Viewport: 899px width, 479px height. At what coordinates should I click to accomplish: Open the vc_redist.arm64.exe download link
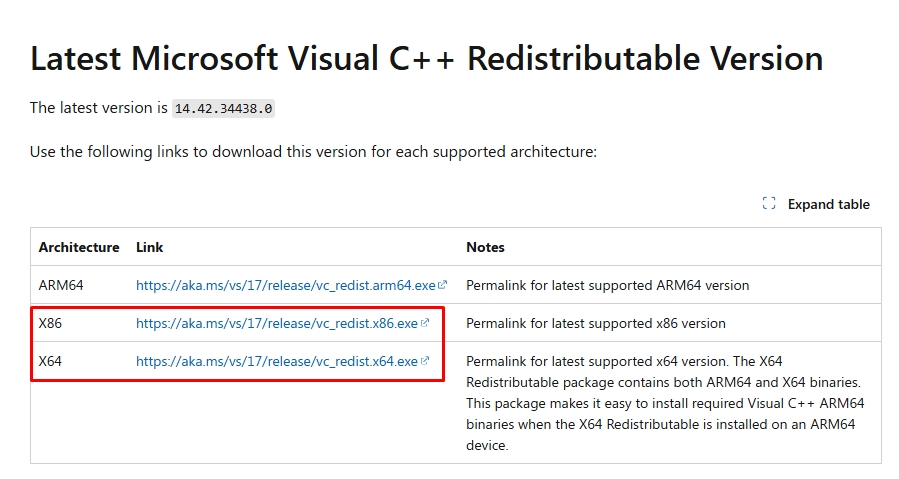pyautogui.click(x=286, y=285)
